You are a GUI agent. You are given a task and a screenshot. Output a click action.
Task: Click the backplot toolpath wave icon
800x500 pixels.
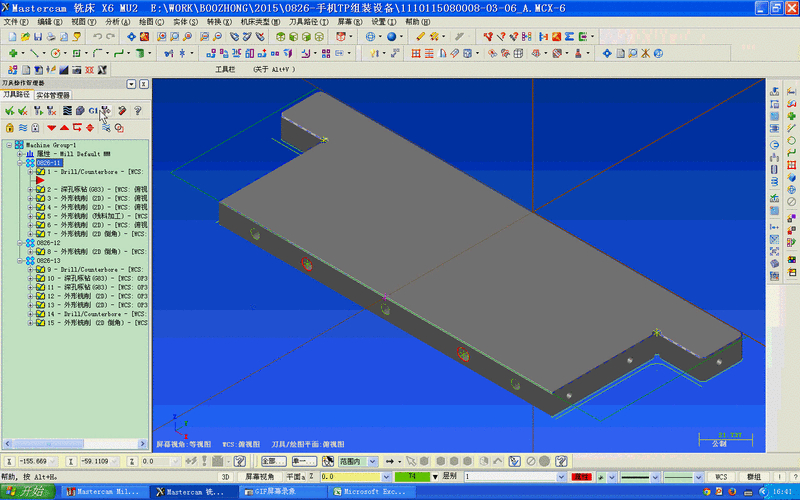pos(67,111)
